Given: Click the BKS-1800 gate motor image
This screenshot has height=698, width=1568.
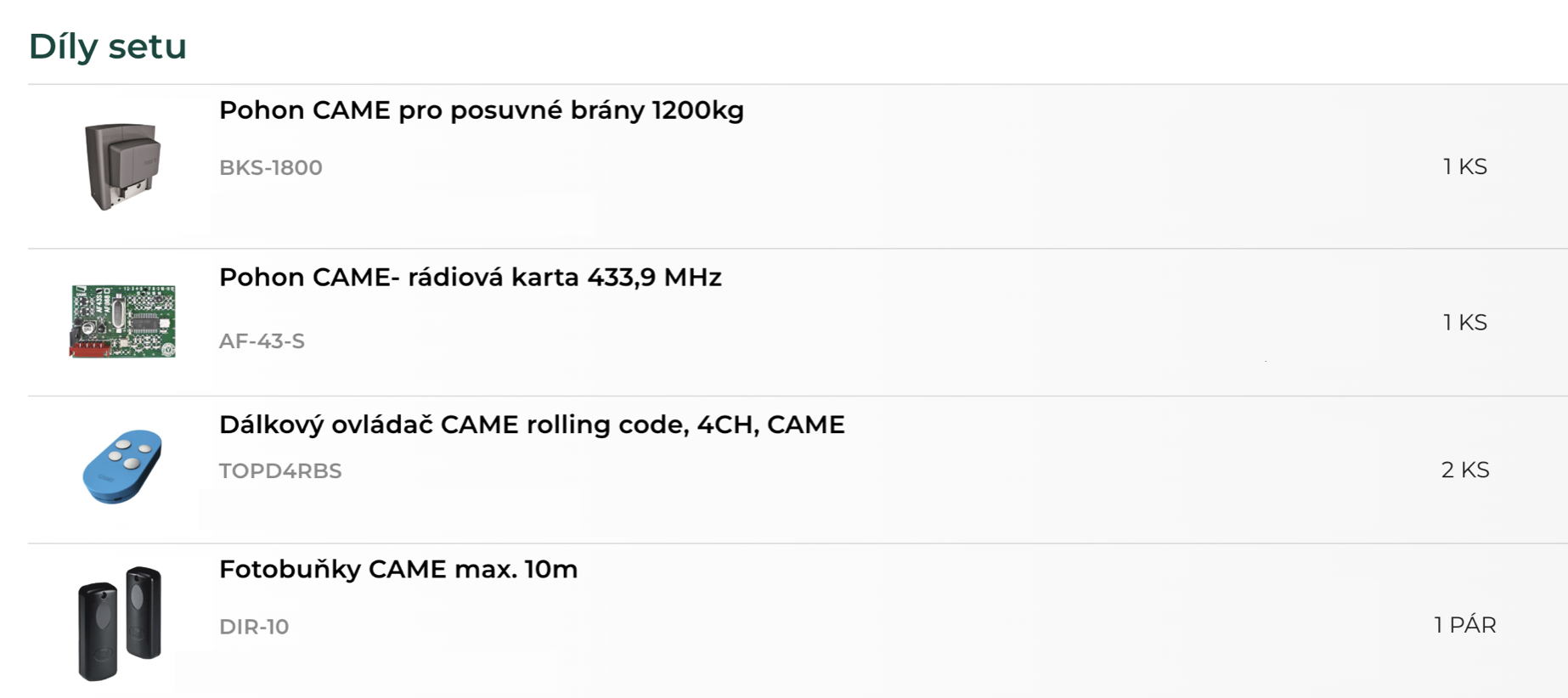Looking at the screenshot, I should pos(122,166).
